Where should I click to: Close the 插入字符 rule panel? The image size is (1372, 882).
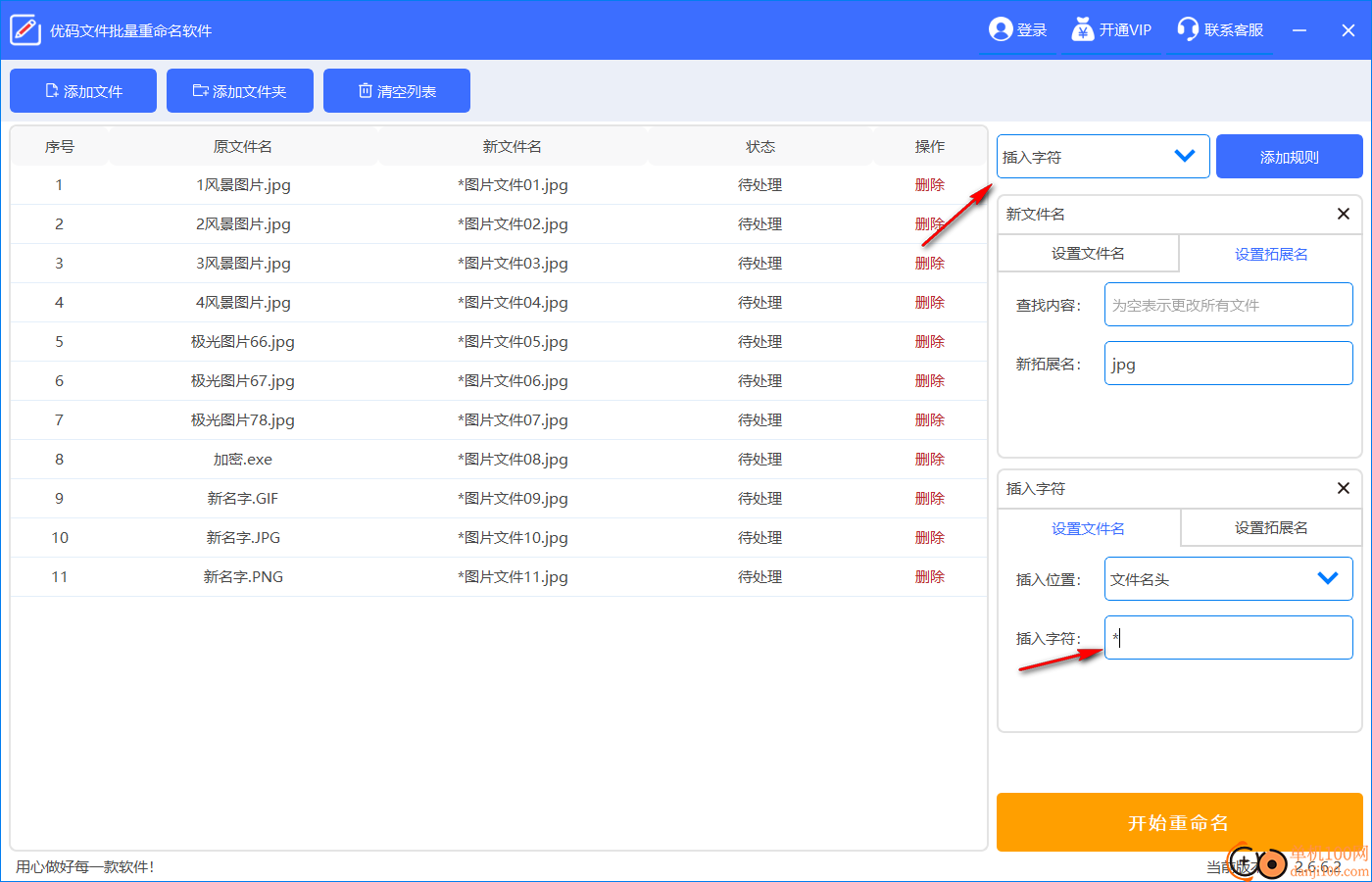tap(1344, 488)
